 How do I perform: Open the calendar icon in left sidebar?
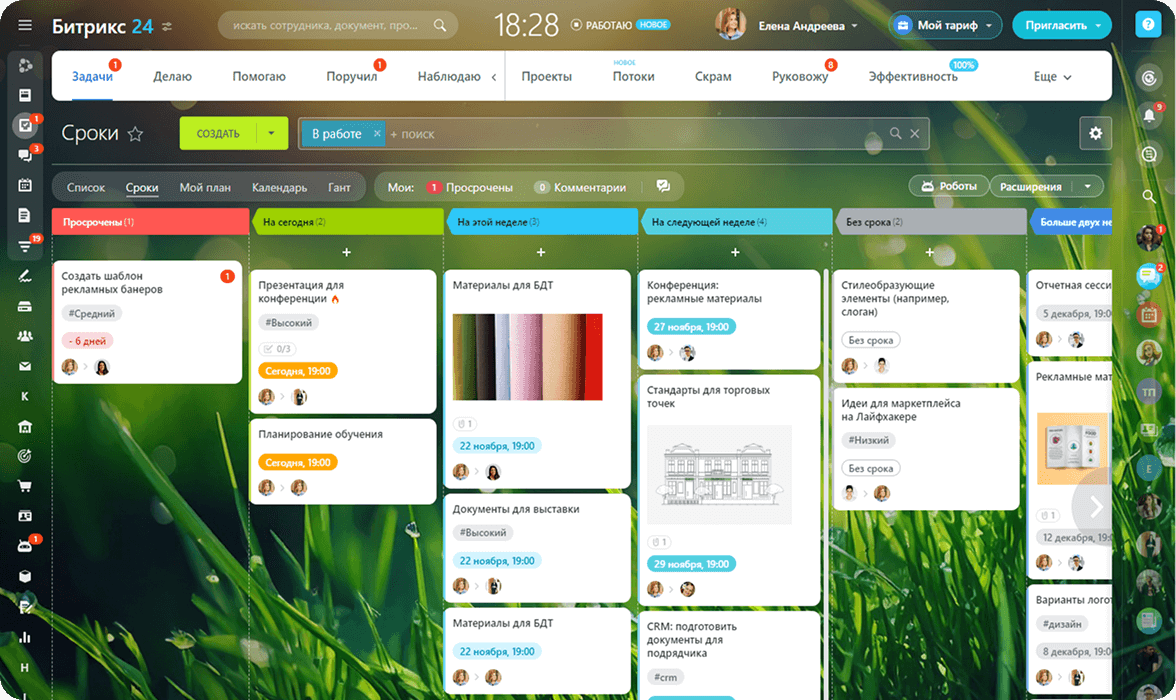(x=25, y=185)
